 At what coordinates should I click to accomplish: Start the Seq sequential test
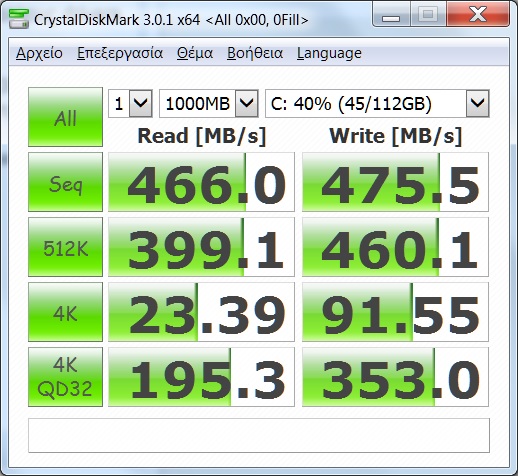(x=65, y=182)
